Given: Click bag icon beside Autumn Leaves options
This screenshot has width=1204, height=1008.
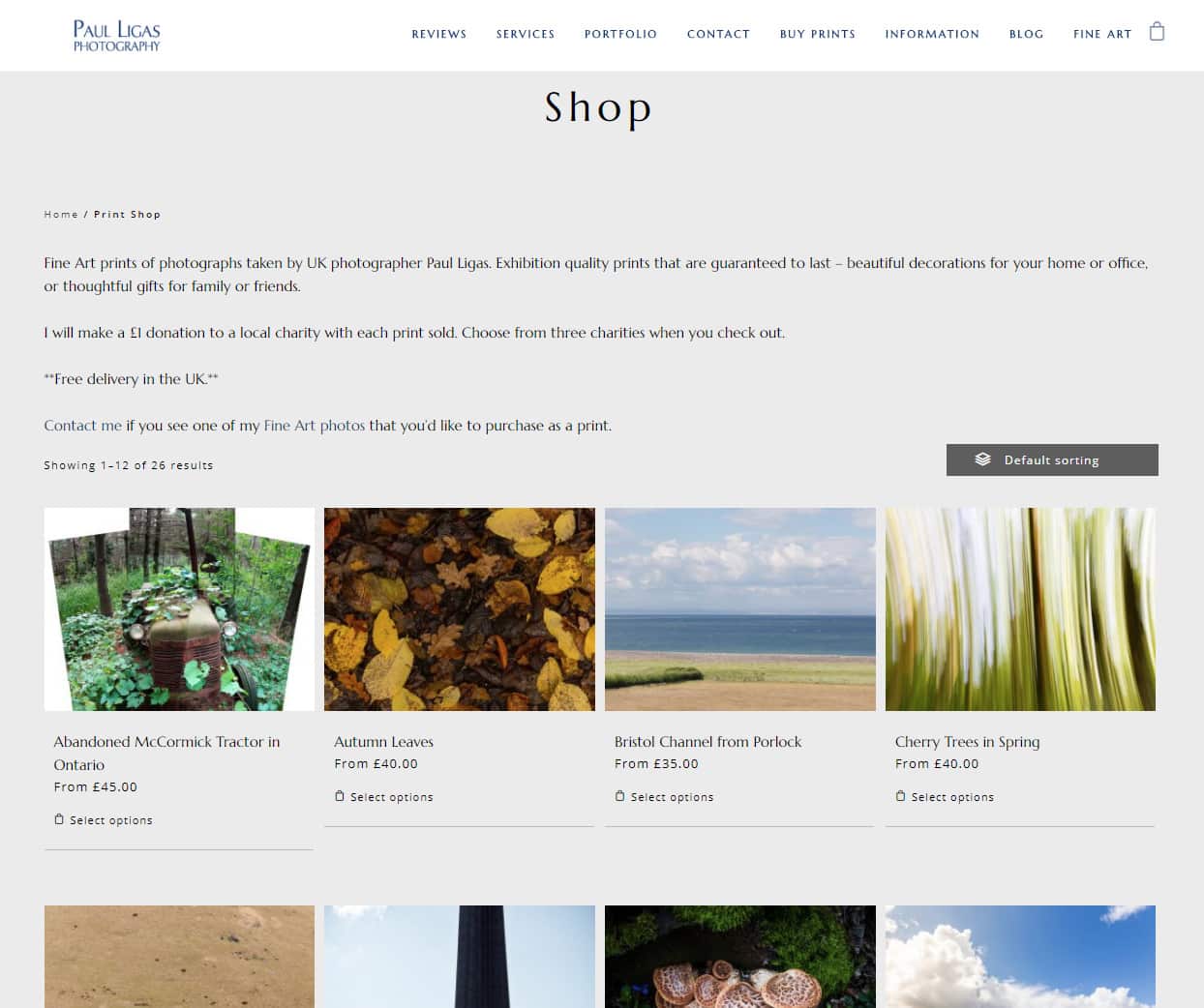Looking at the screenshot, I should pos(339,796).
